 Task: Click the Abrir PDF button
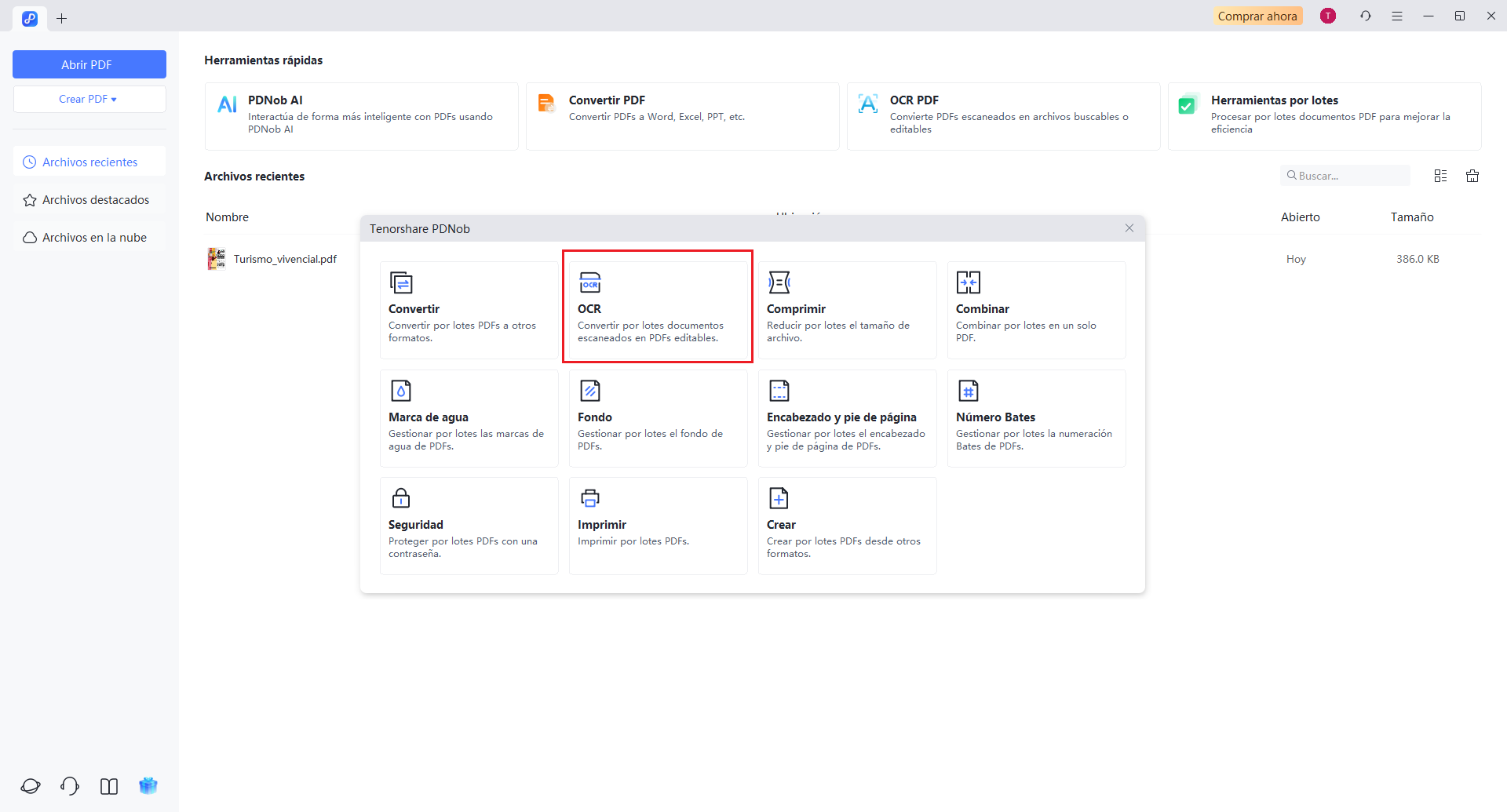click(89, 64)
